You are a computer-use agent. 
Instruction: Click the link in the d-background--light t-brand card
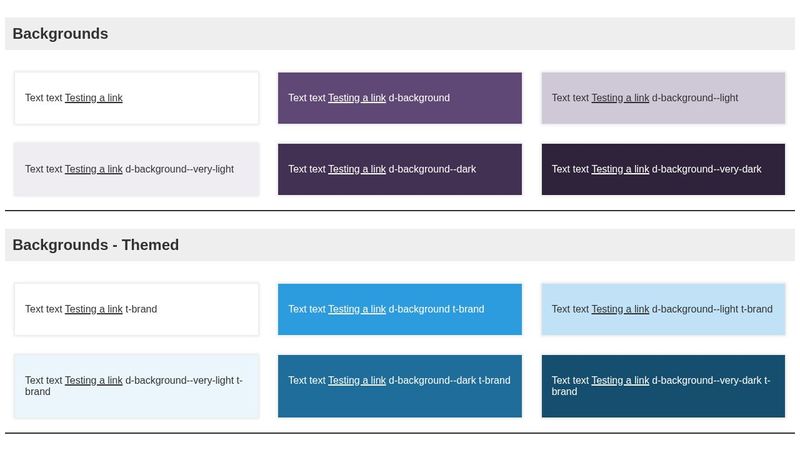[x=620, y=309]
